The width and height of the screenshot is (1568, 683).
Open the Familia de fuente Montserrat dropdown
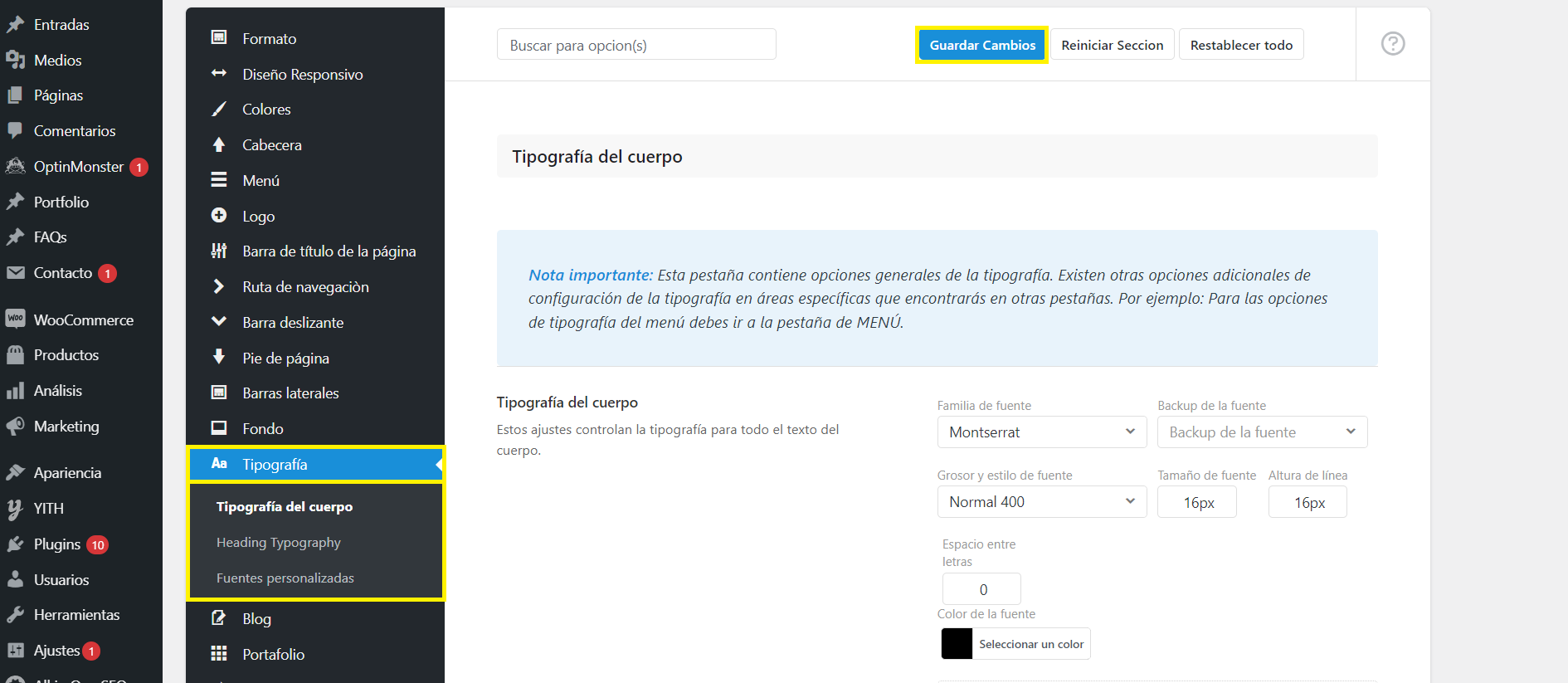tap(1041, 432)
